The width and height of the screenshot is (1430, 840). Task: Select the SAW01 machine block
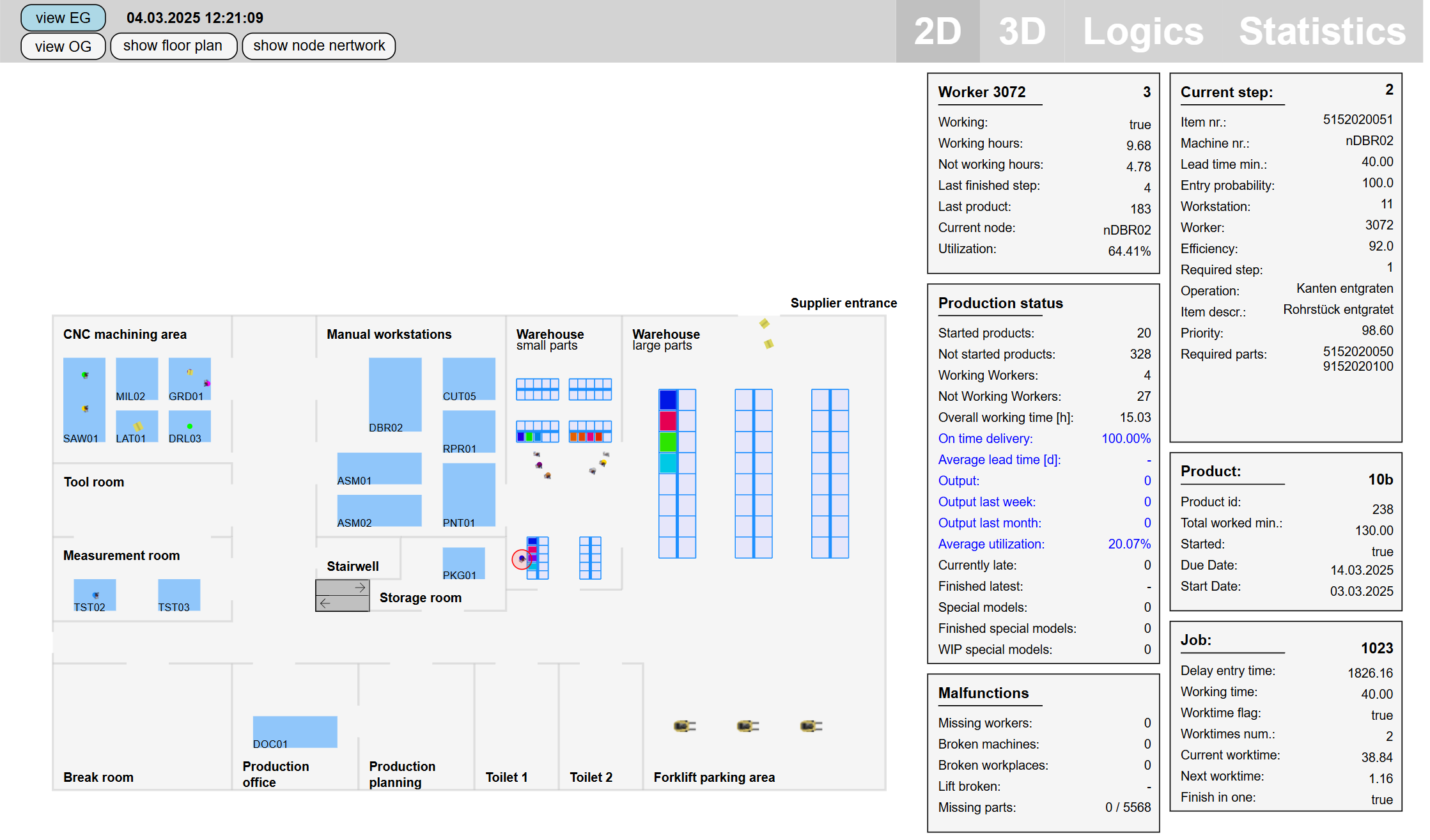click(84, 400)
